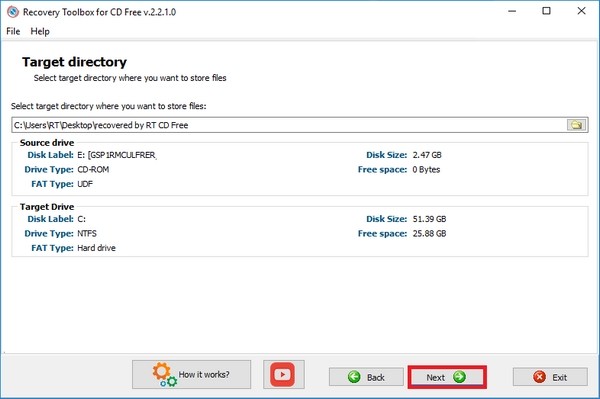Image resolution: width=600 pixels, height=399 pixels.
Task: Open the Help menu
Action: 40,31
